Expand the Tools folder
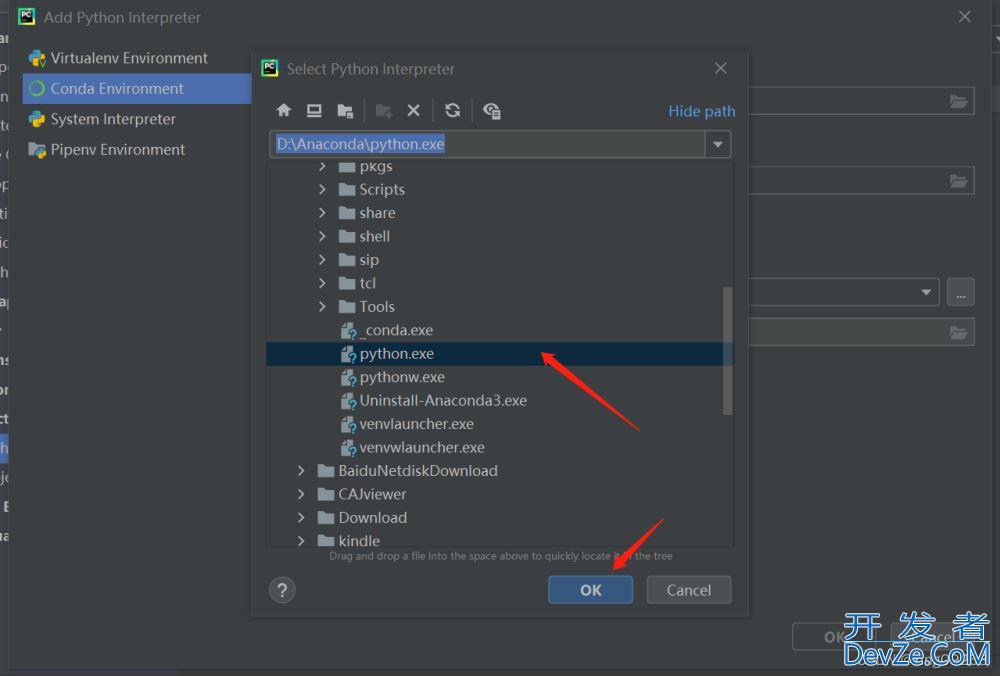 [322, 307]
